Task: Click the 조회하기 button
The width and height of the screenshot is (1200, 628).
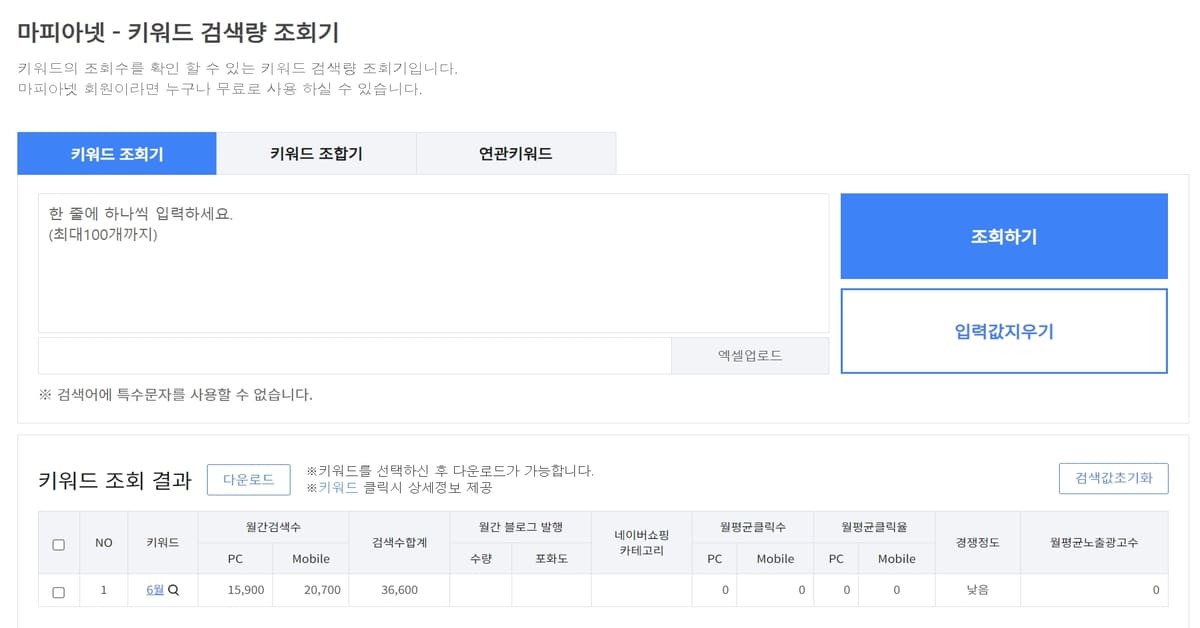Action: tap(1003, 236)
